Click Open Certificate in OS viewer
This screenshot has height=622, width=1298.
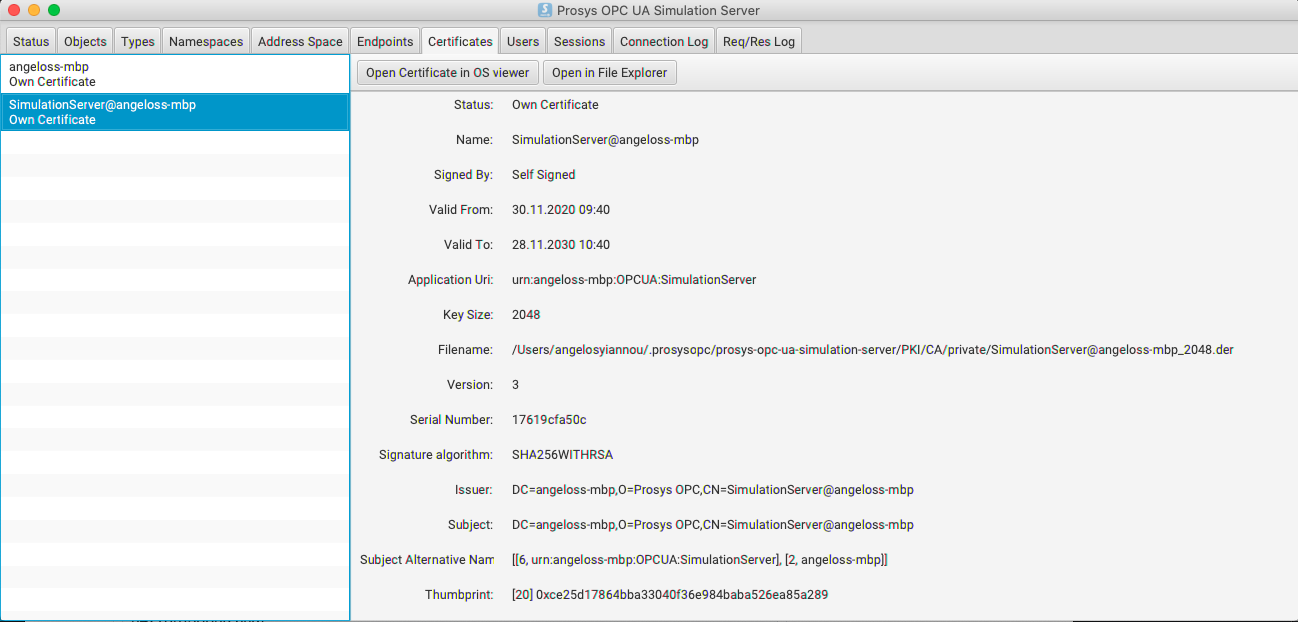coord(447,72)
